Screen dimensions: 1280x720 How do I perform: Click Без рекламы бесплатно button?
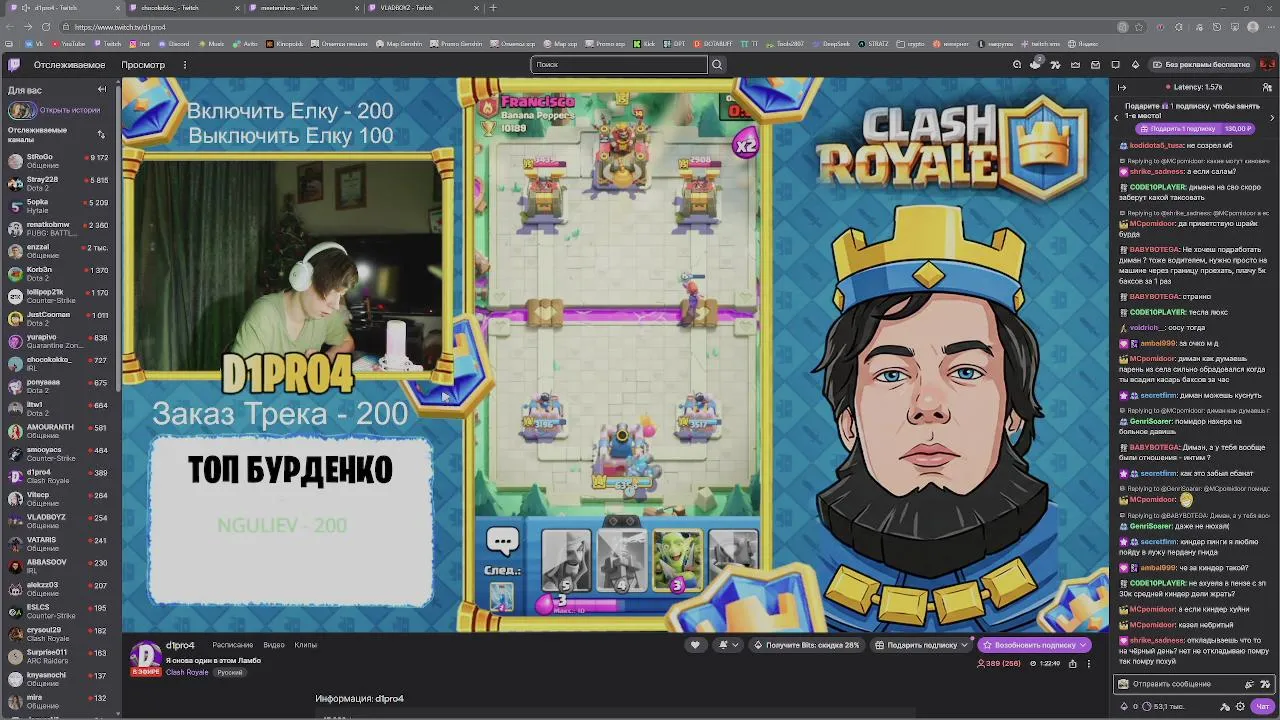tap(1200, 65)
